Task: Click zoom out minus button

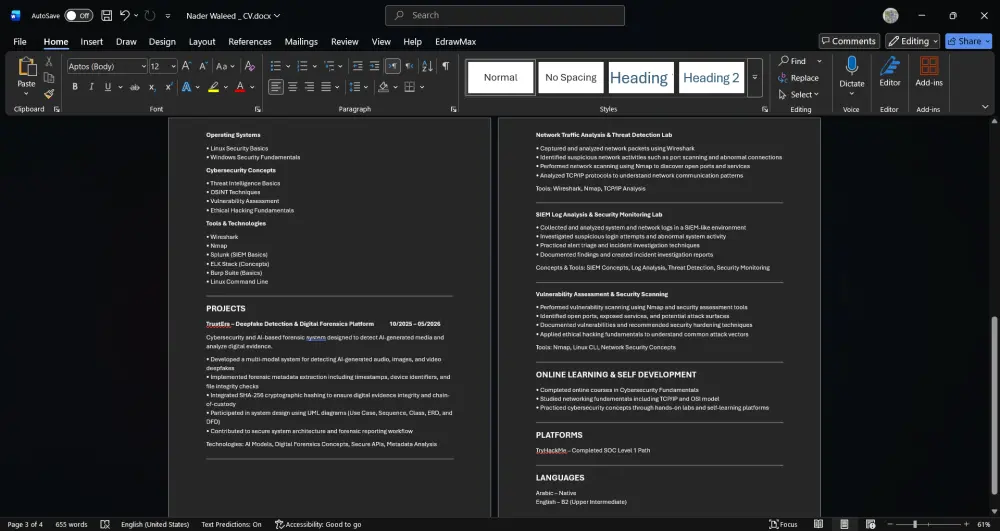Action: click(x=890, y=524)
